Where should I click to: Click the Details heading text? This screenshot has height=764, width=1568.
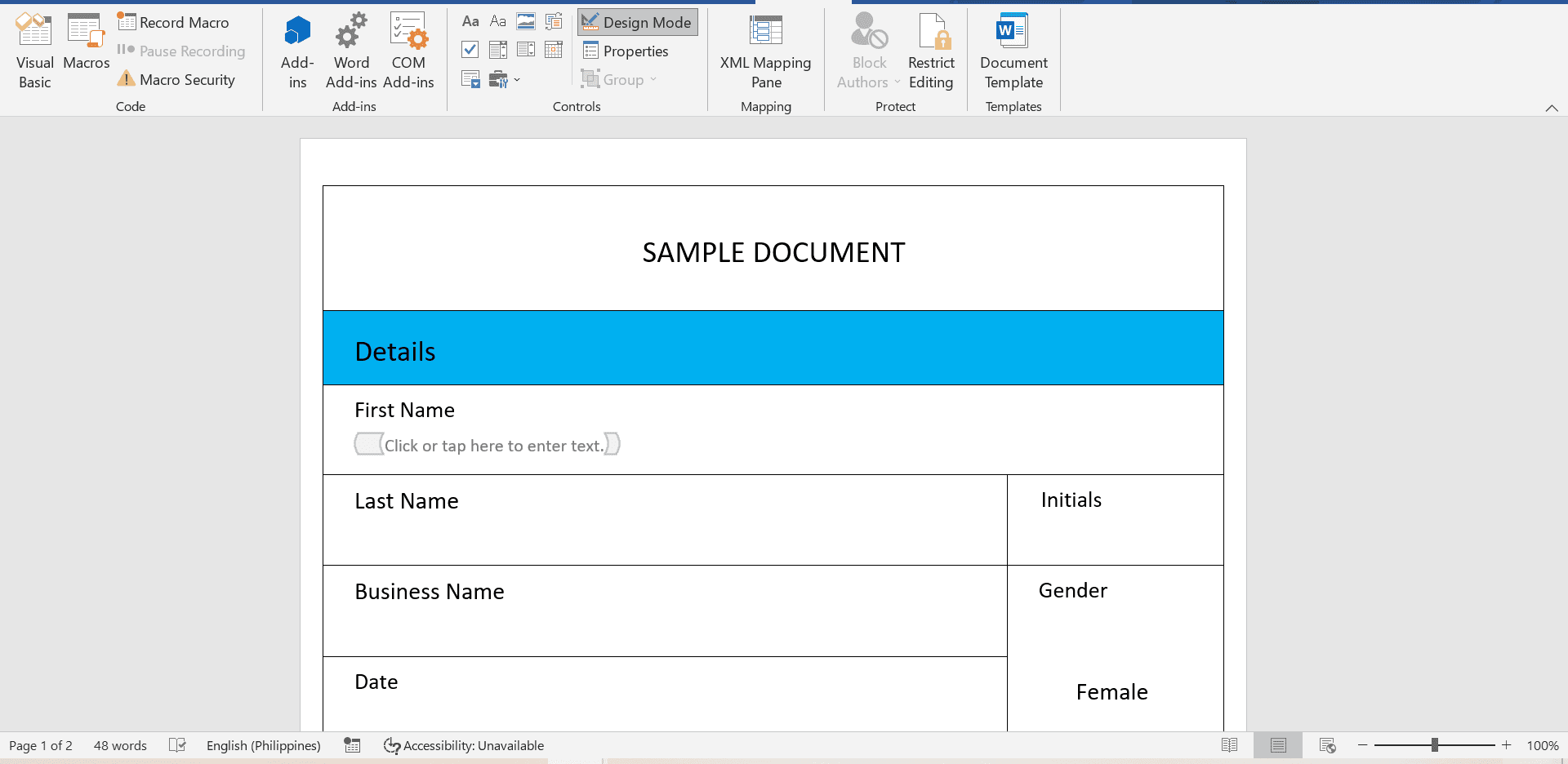[x=395, y=352]
